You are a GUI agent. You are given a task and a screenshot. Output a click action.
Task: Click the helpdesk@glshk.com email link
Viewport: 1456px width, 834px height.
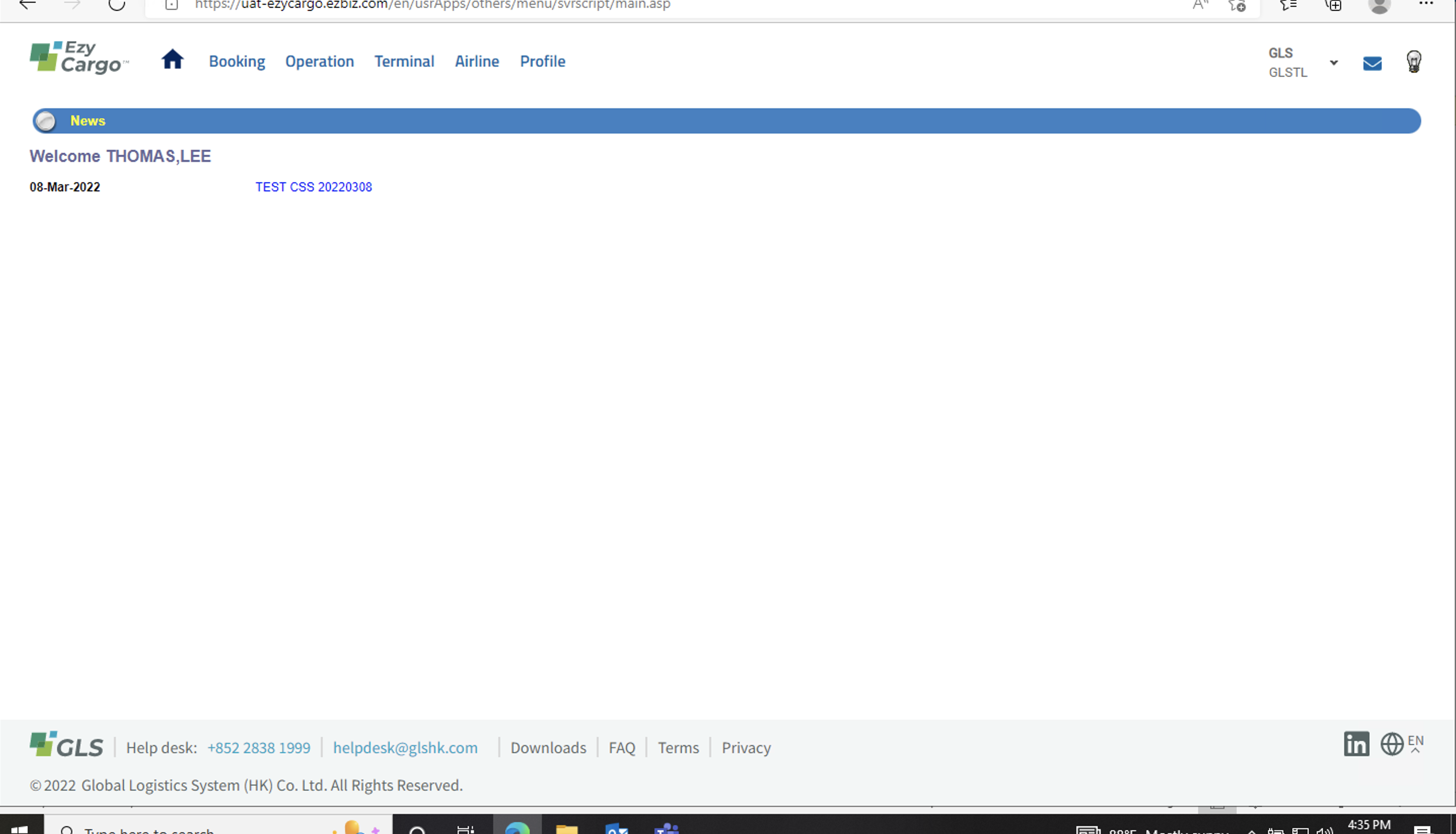(405, 748)
